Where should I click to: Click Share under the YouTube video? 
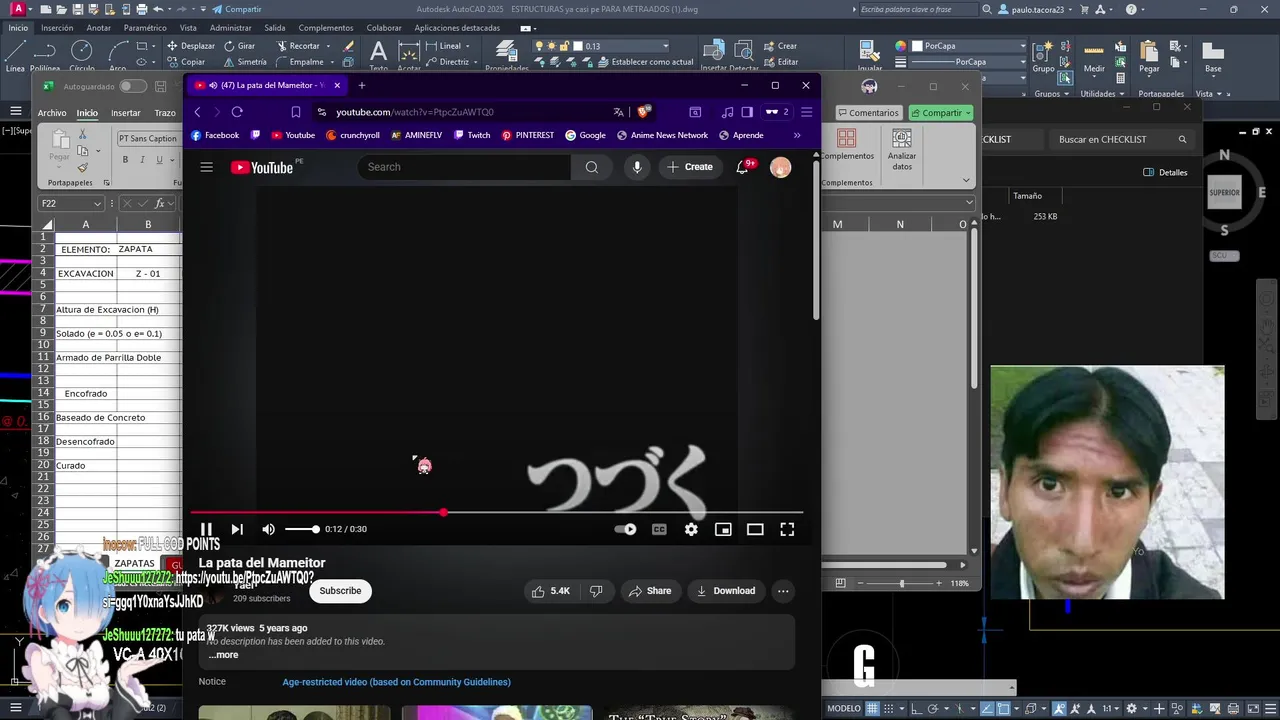pyautogui.click(x=650, y=591)
